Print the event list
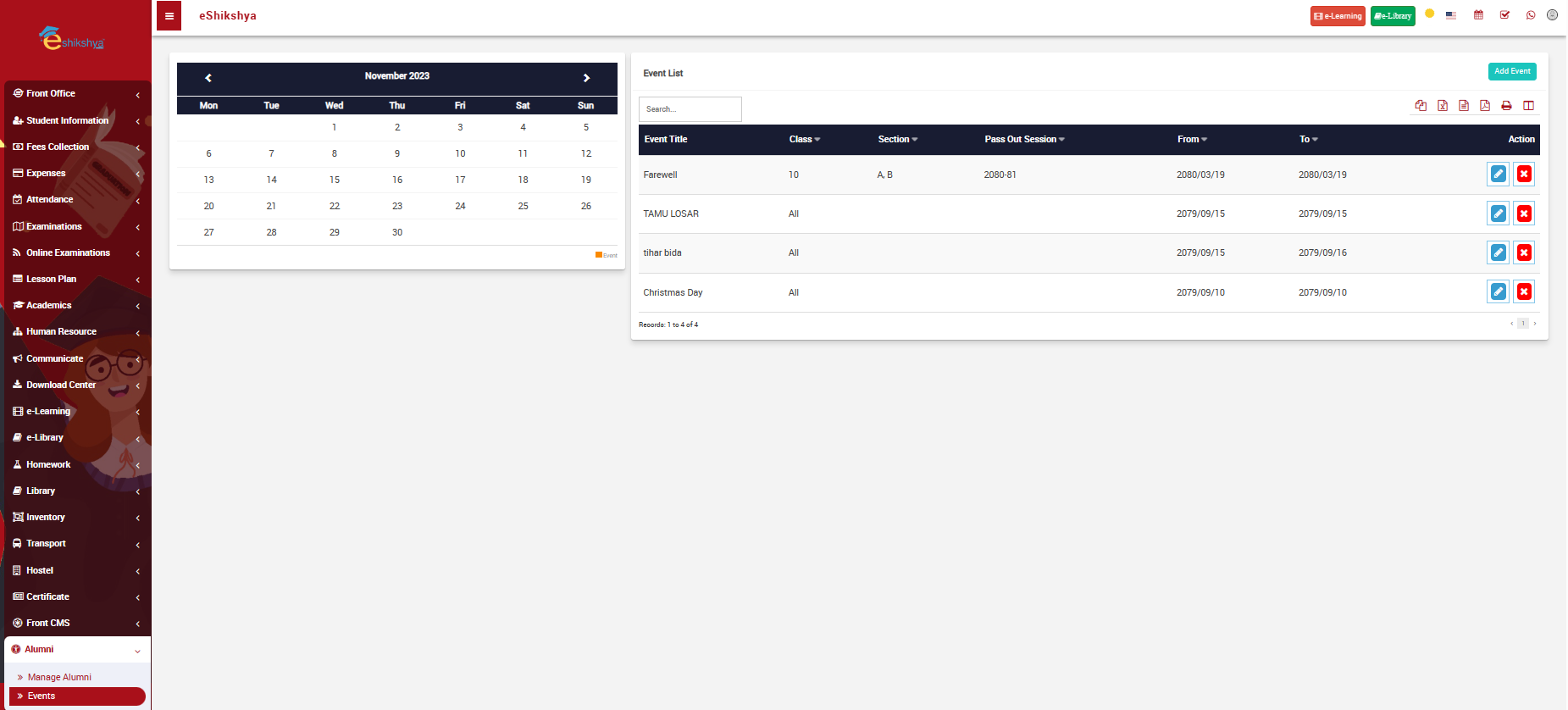The height and width of the screenshot is (710, 1568). pyautogui.click(x=1506, y=106)
